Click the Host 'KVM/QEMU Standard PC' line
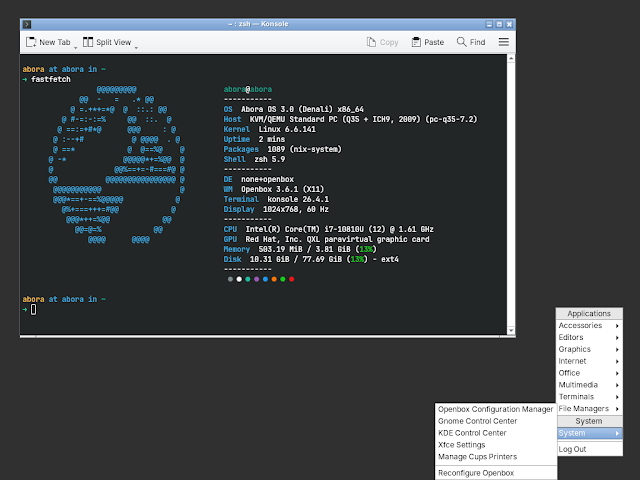 coord(350,119)
